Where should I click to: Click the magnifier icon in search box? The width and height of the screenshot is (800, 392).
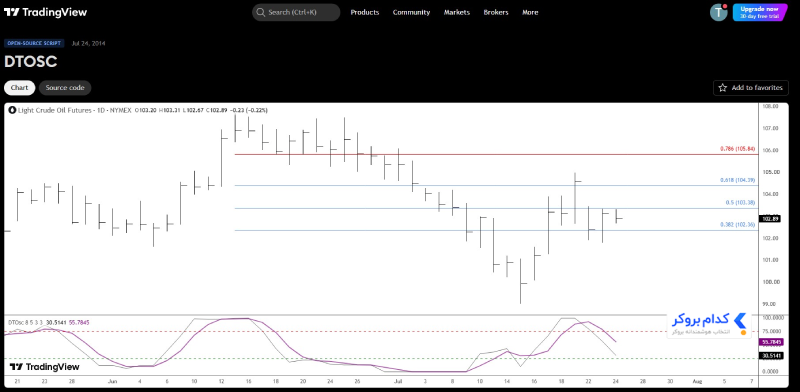click(261, 12)
